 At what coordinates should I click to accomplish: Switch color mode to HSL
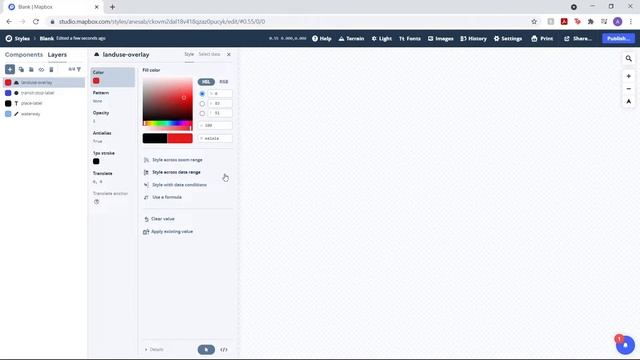[206, 82]
